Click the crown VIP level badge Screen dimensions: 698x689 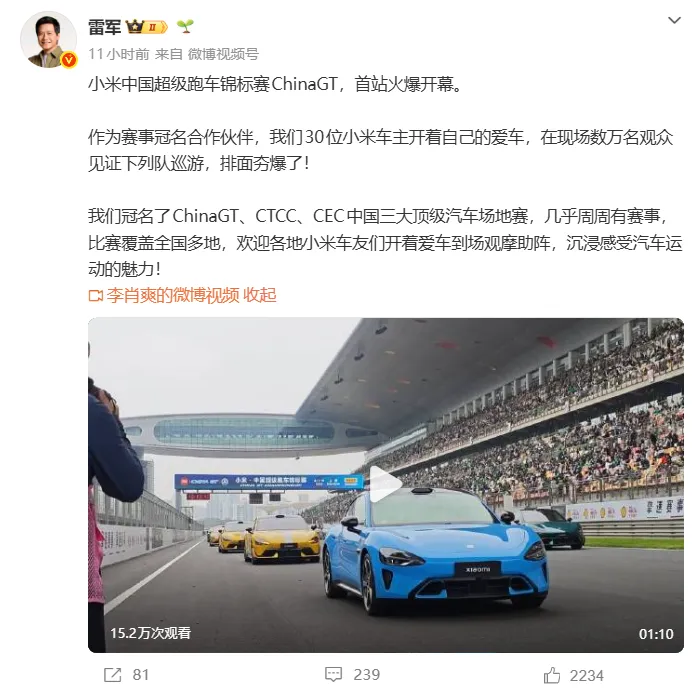tap(146, 27)
